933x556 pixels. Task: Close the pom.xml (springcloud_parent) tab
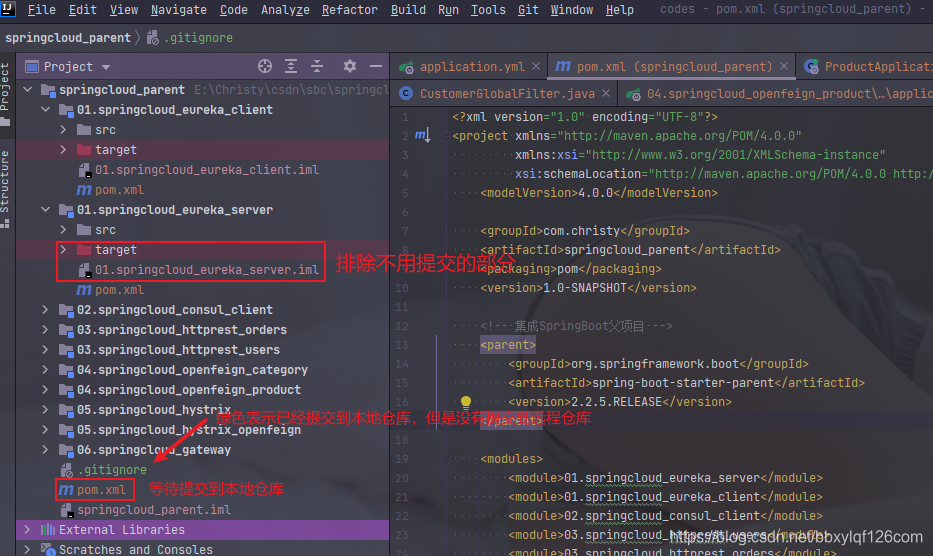[x=784, y=66]
